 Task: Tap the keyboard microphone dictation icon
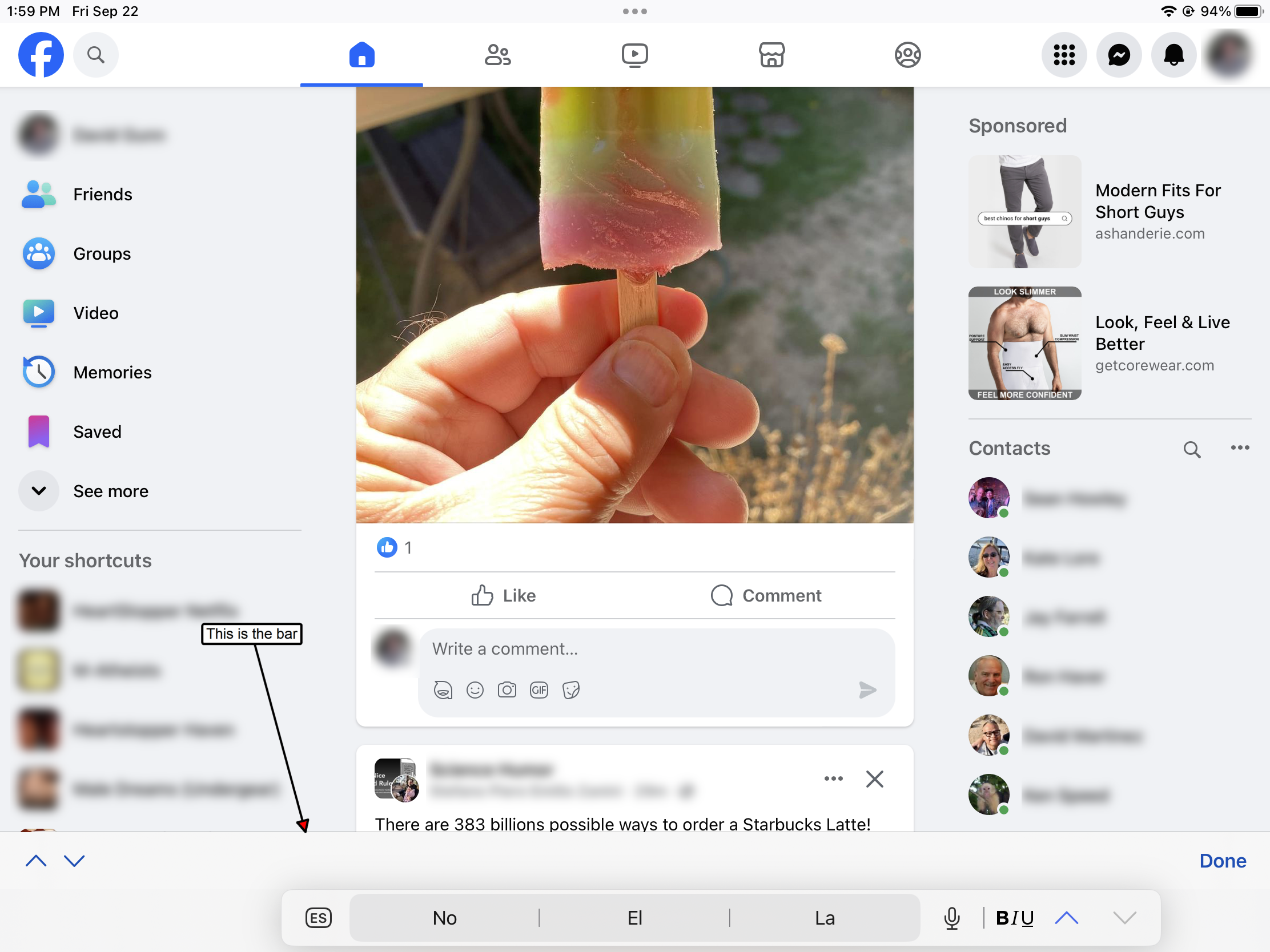coord(951,918)
